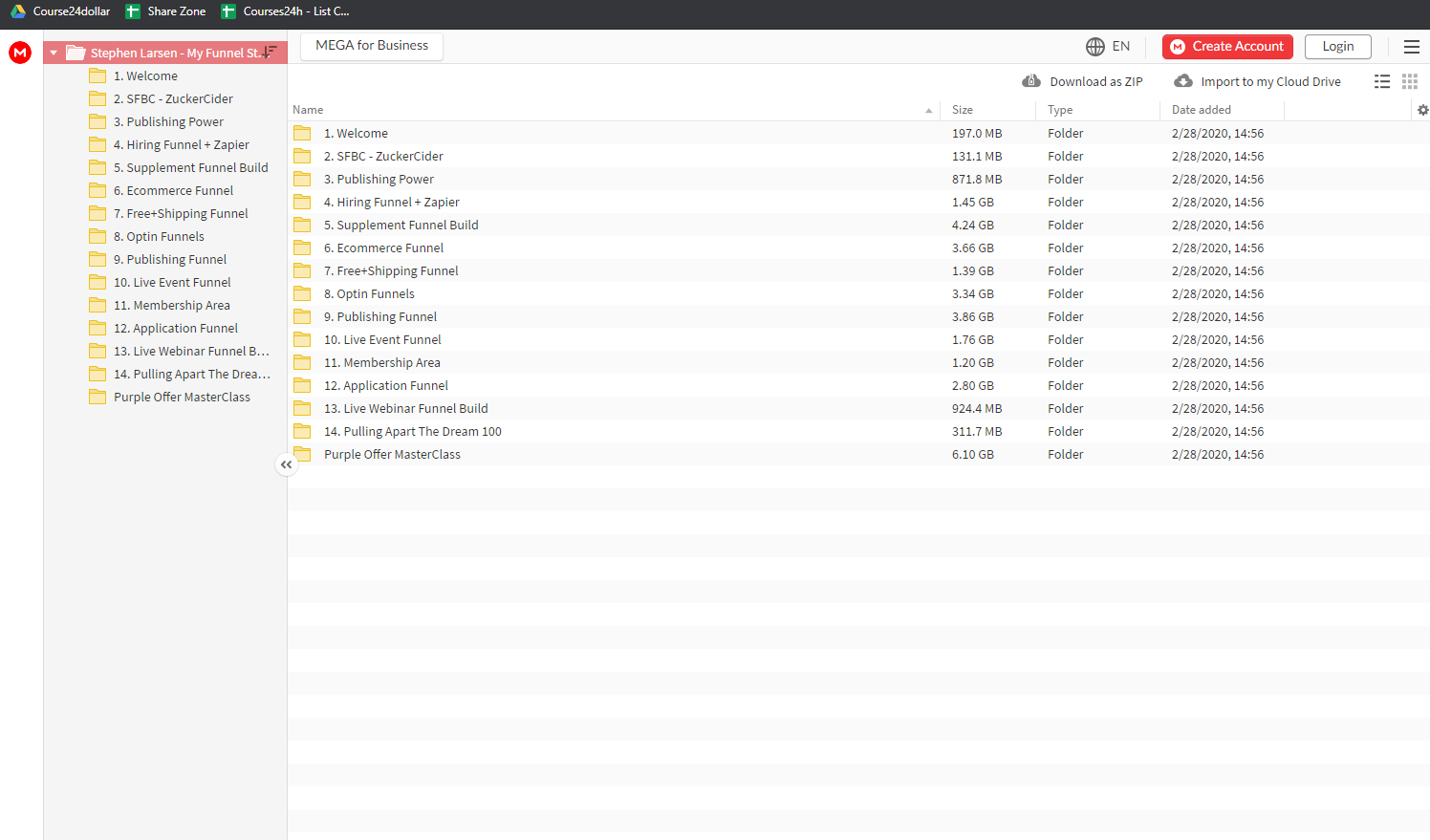Open column settings gear icon
The width and height of the screenshot is (1430, 840).
[x=1422, y=110]
